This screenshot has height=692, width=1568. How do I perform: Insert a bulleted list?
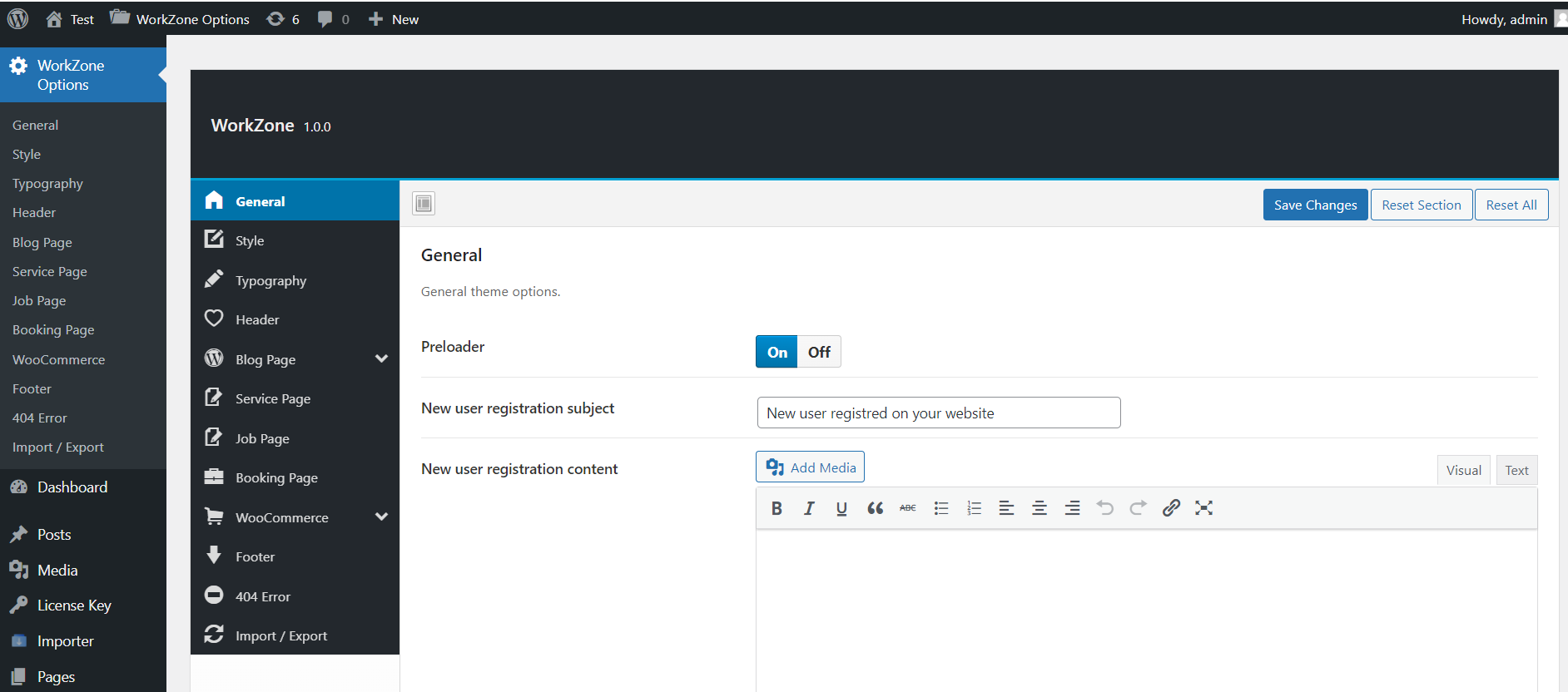[x=941, y=508]
